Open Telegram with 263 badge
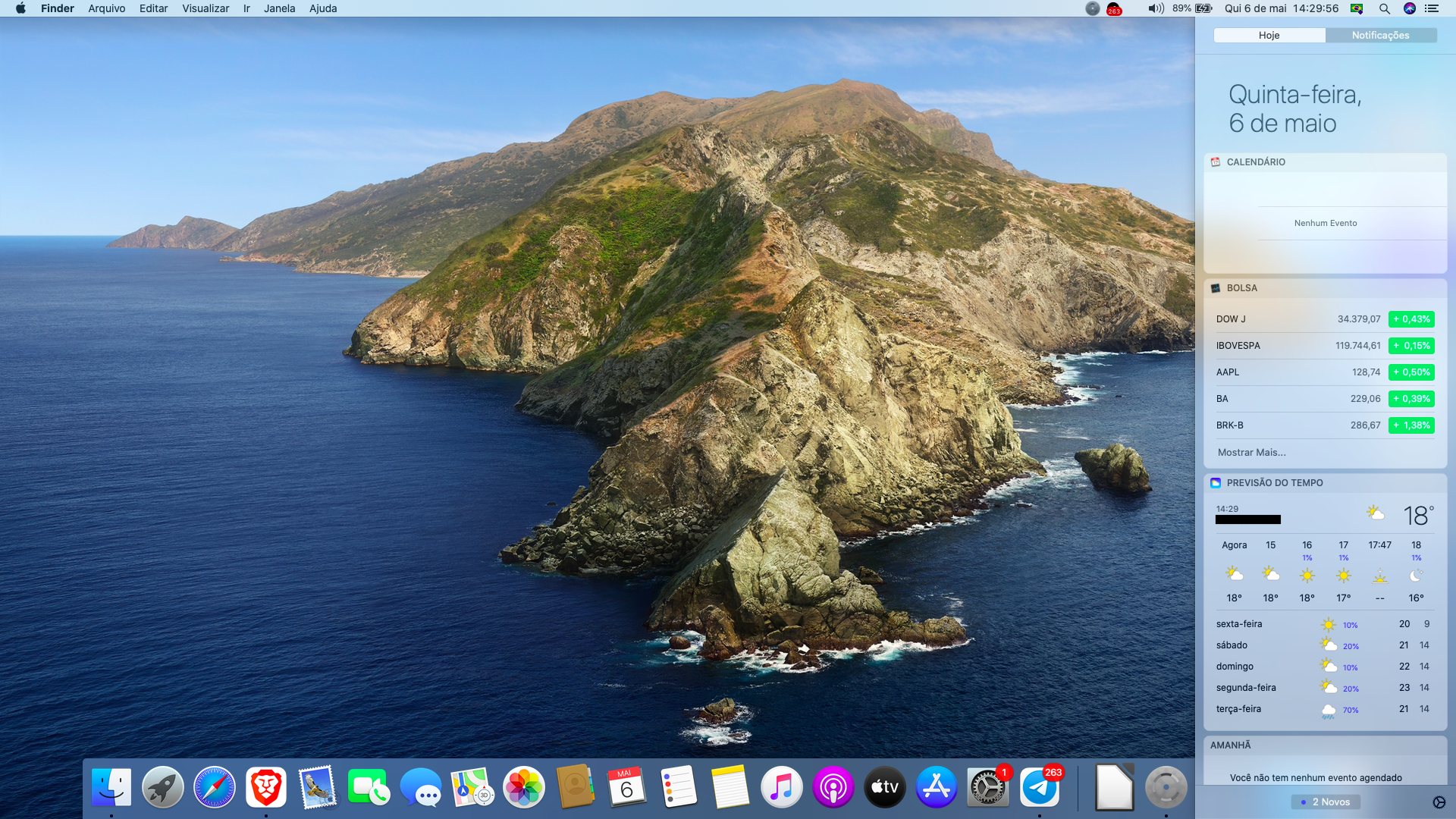Screen dimensions: 1456x819 1040,787
